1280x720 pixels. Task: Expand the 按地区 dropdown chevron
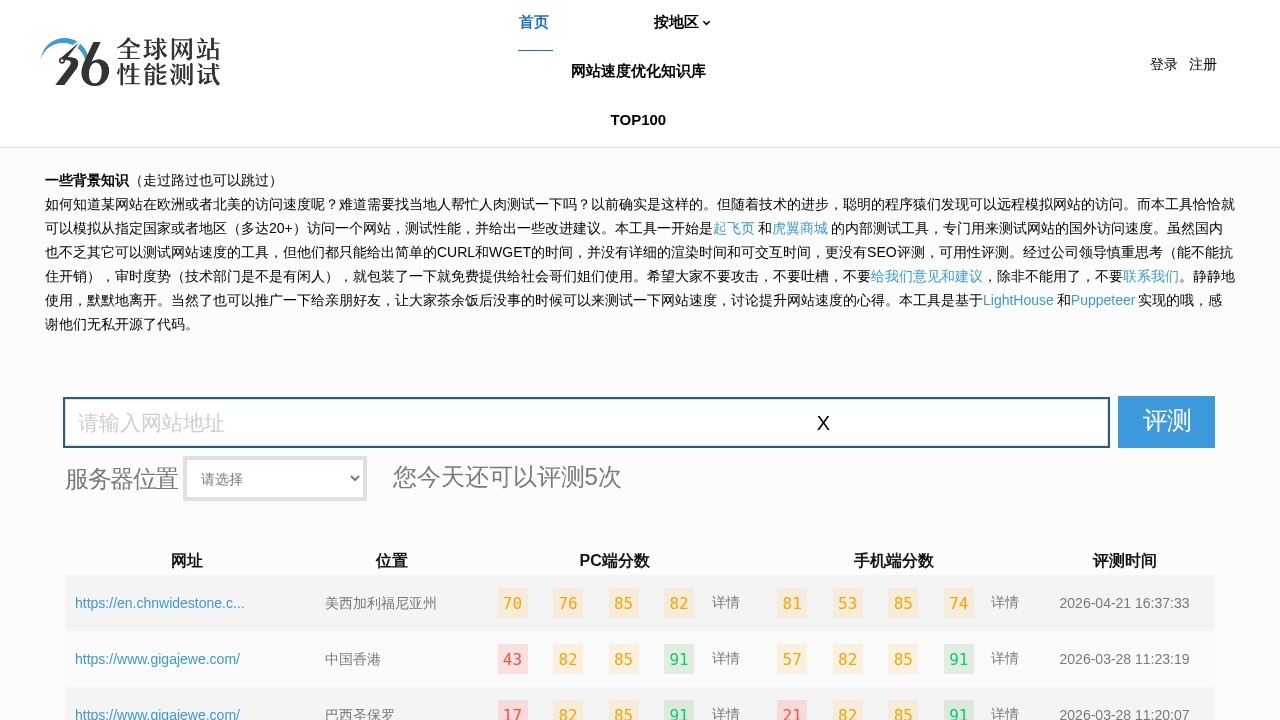click(706, 23)
